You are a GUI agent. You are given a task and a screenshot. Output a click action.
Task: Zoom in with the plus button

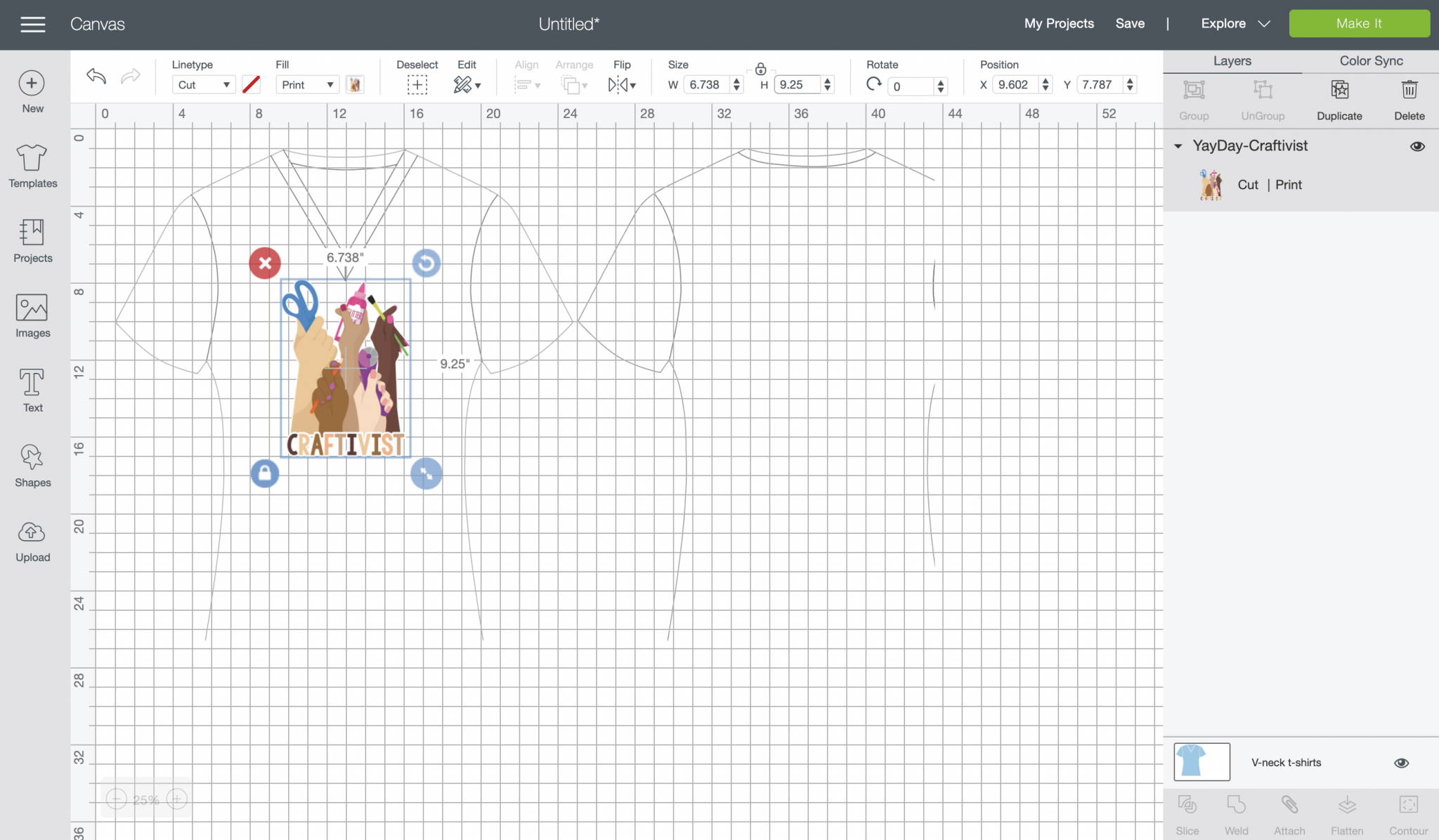point(177,799)
